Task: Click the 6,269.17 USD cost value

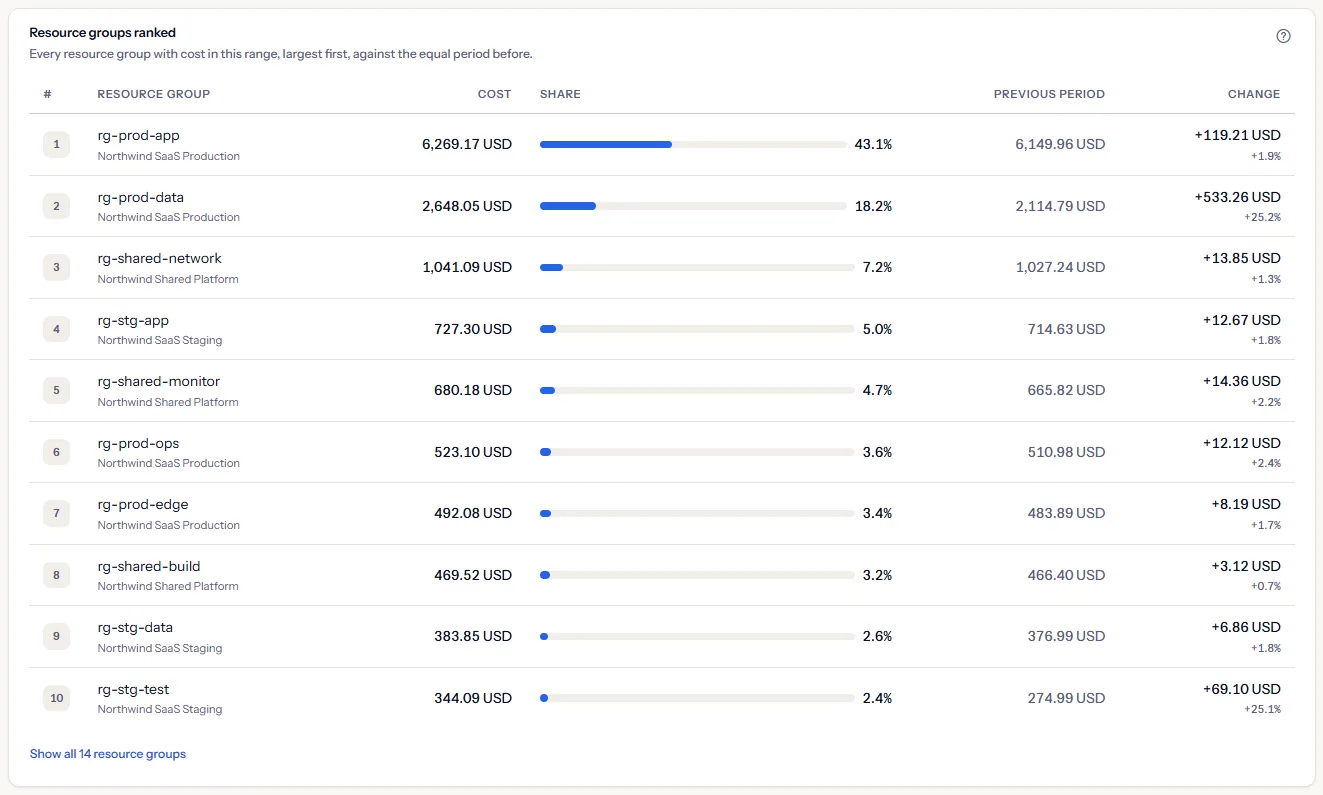Action: click(x=467, y=144)
